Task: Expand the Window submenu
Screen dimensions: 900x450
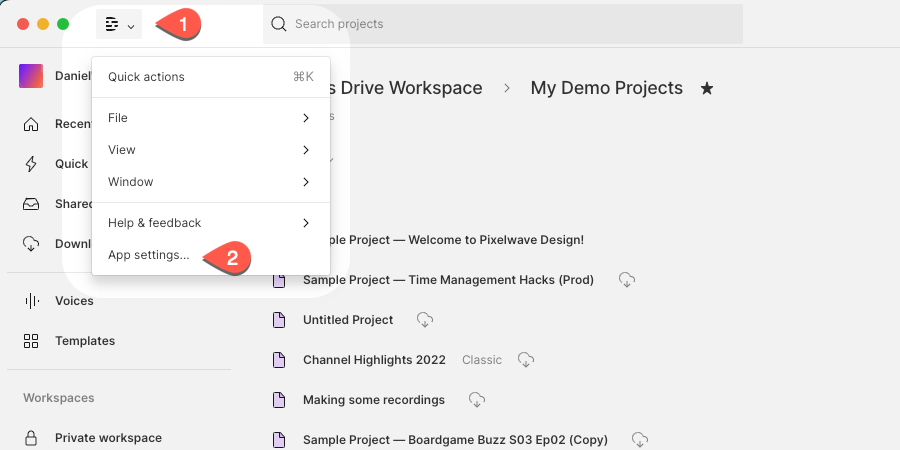Action: tap(210, 182)
